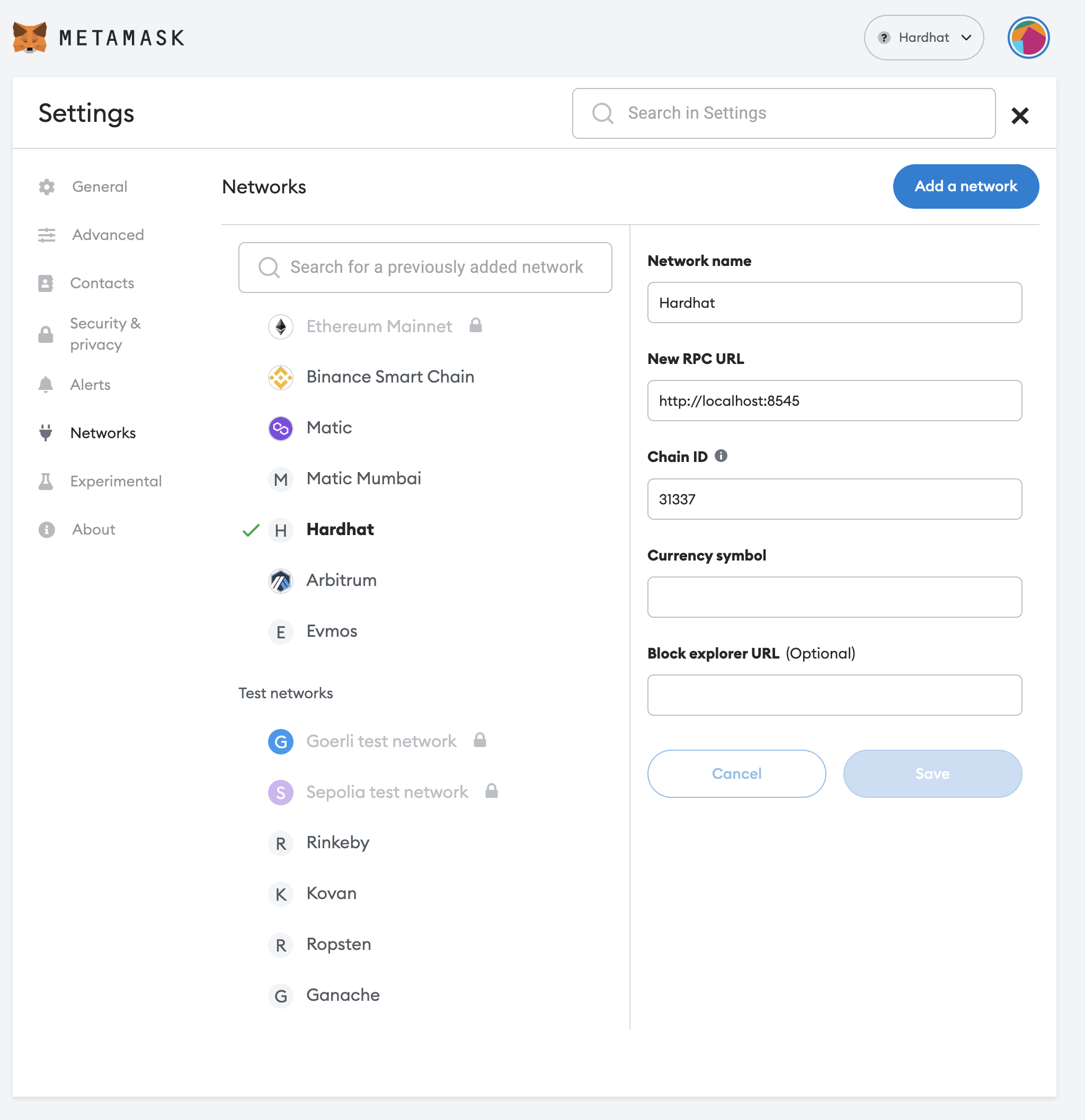1085x1120 pixels.
Task: Click the Goerli test network entry
Action: [x=381, y=742]
